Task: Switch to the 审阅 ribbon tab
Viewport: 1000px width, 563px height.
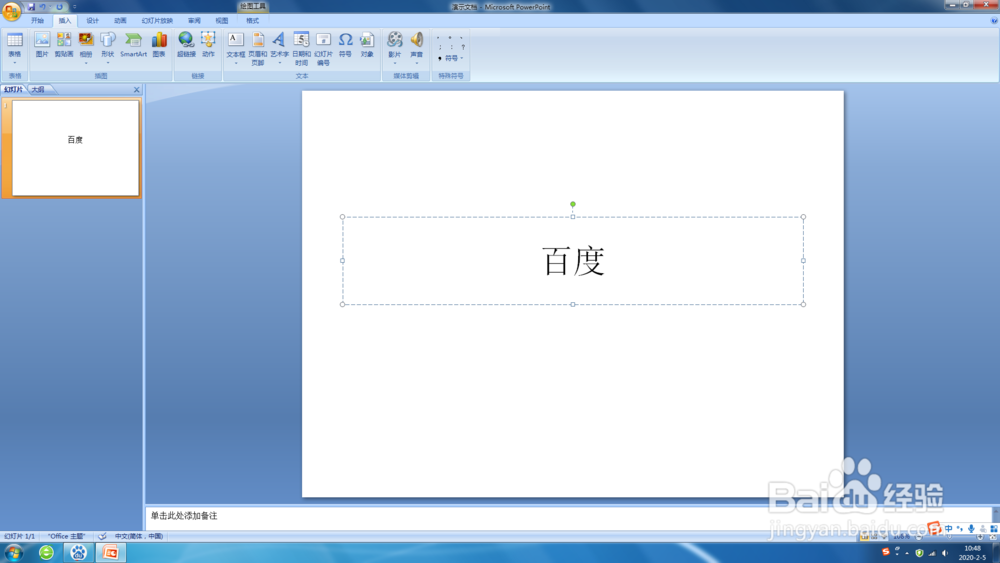Action: [x=194, y=21]
